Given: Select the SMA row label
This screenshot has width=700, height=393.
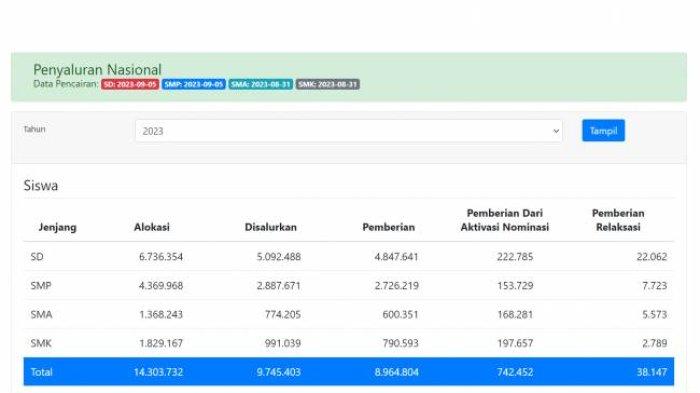Looking at the screenshot, I should tap(41, 314).
